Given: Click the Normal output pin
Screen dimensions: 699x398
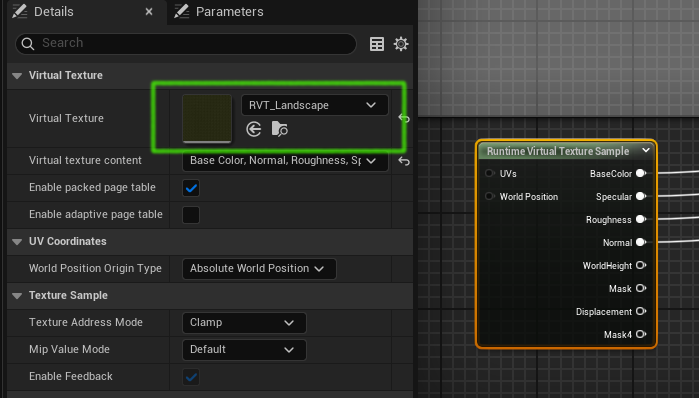Looking at the screenshot, I should [x=641, y=242].
